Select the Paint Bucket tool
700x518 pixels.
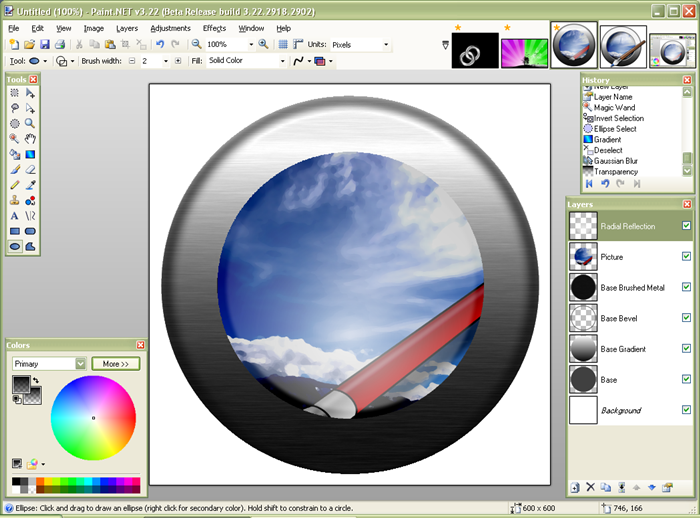15,155
